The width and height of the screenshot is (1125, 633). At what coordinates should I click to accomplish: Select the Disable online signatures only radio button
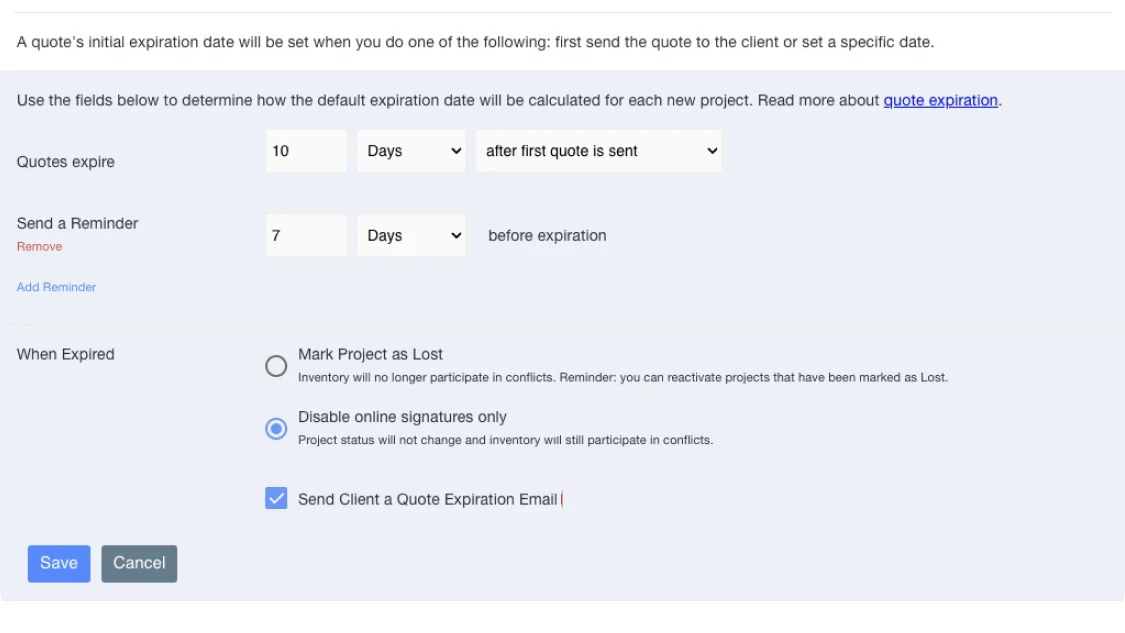point(276,429)
